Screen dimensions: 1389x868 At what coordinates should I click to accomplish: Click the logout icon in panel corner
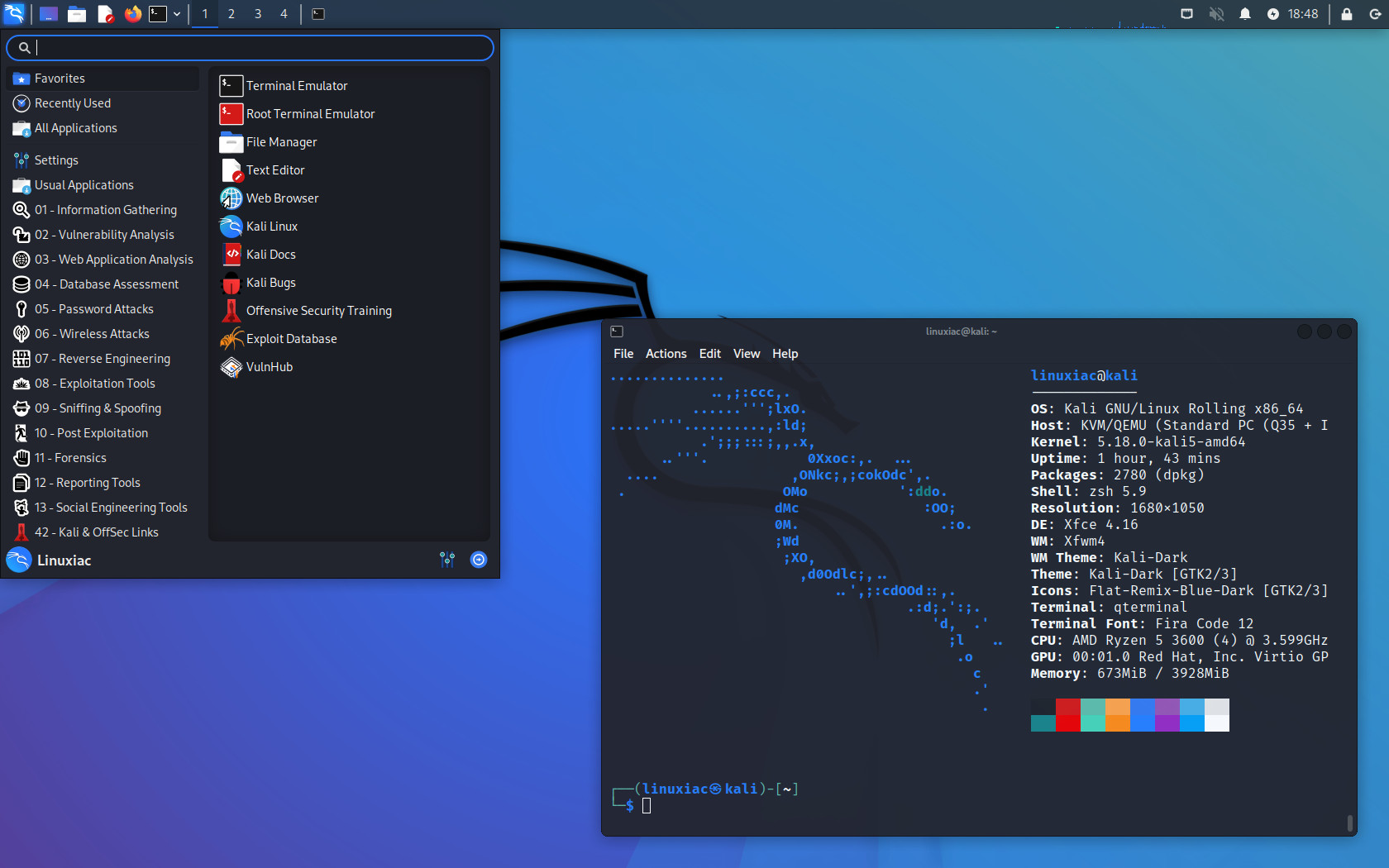1375,14
